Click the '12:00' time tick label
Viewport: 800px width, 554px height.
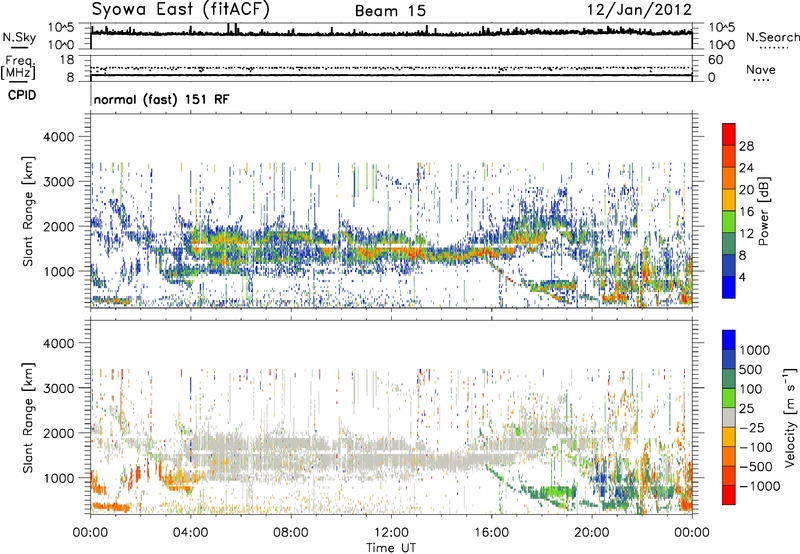(391, 533)
